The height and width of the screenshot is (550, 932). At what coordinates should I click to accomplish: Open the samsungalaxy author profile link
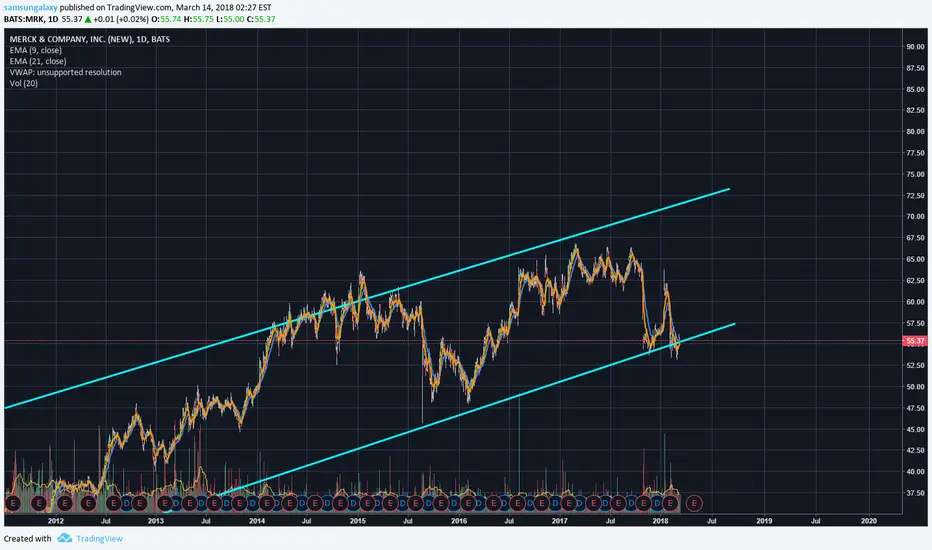30,8
